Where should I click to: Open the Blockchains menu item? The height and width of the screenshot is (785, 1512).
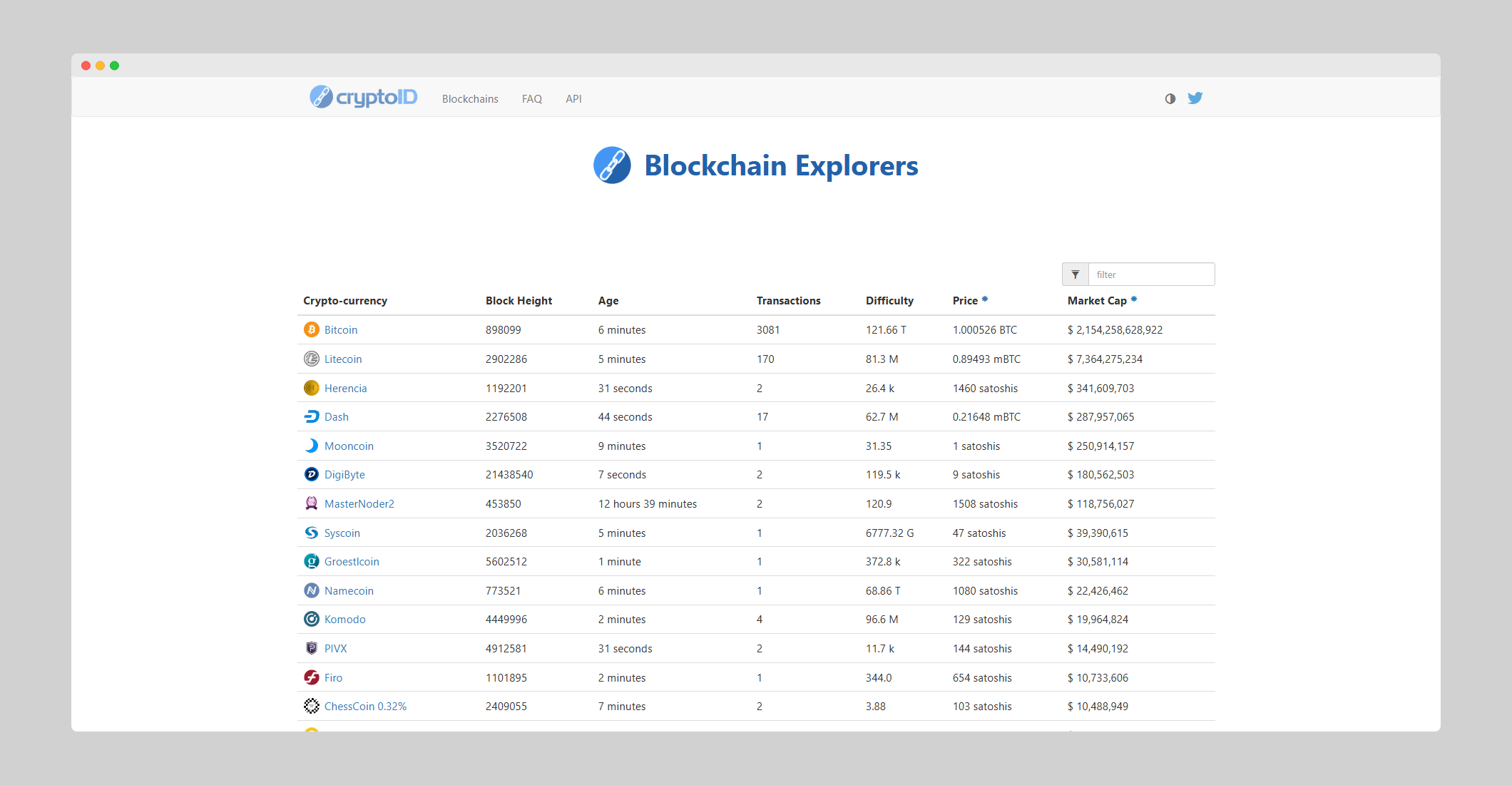click(470, 99)
